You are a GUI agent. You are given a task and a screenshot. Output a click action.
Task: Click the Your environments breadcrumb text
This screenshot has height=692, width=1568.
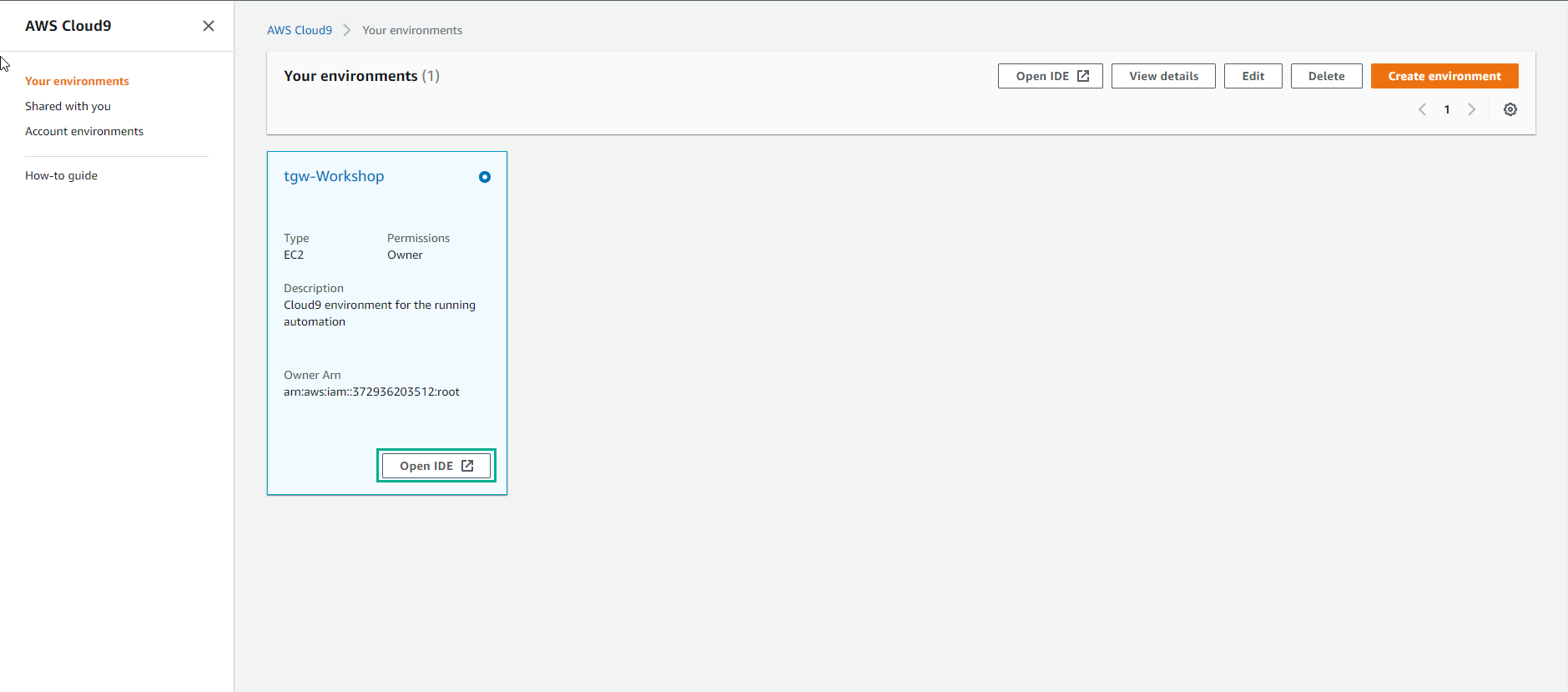click(412, 30)
